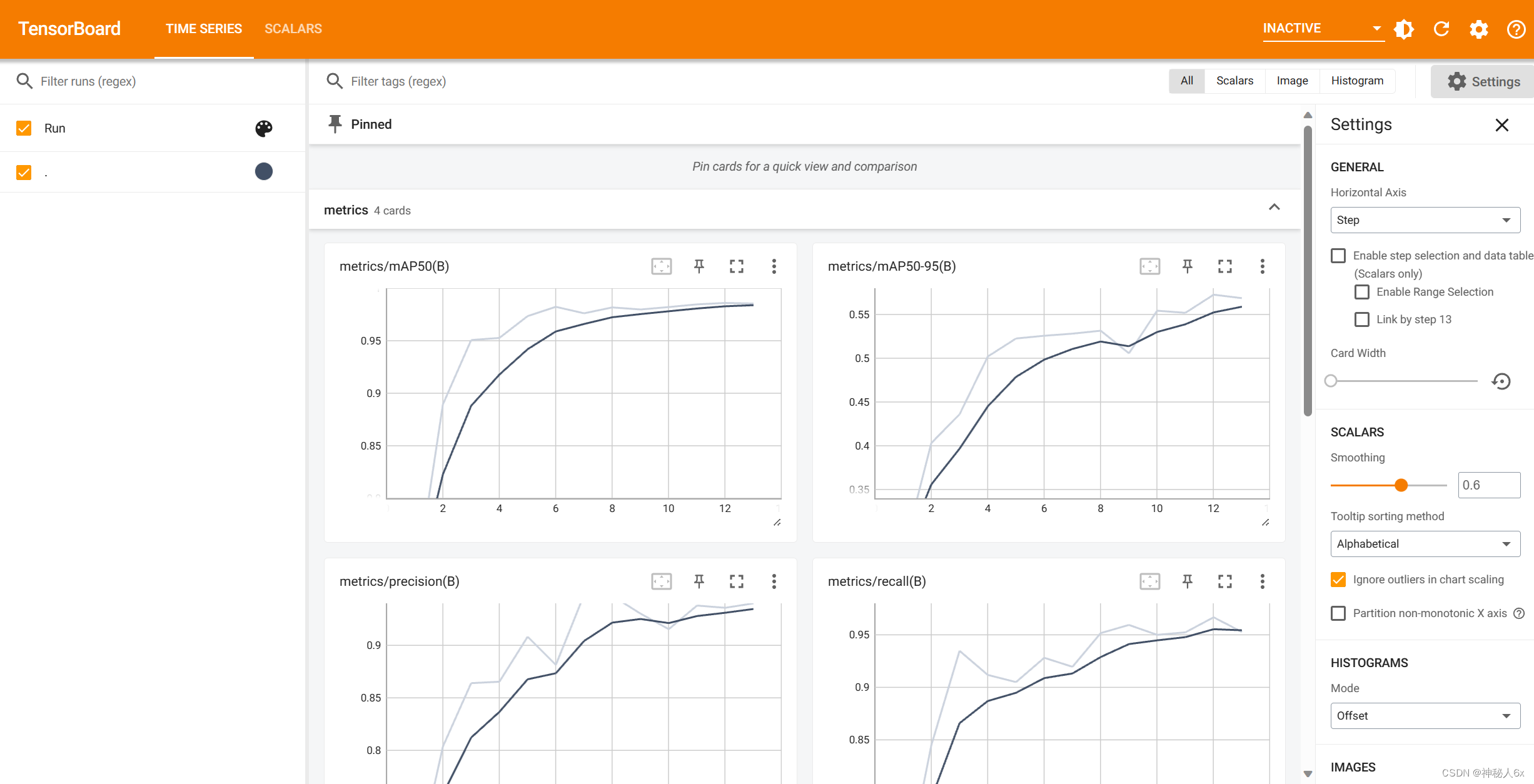Toggle Partition non-monotonic X axis
This screenshot has width=1534, height=784.
pyautogui.click(x=1338, y=613)
